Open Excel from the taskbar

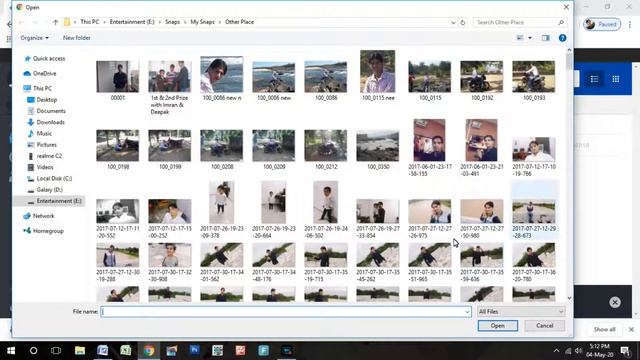(x=126, y=351)
